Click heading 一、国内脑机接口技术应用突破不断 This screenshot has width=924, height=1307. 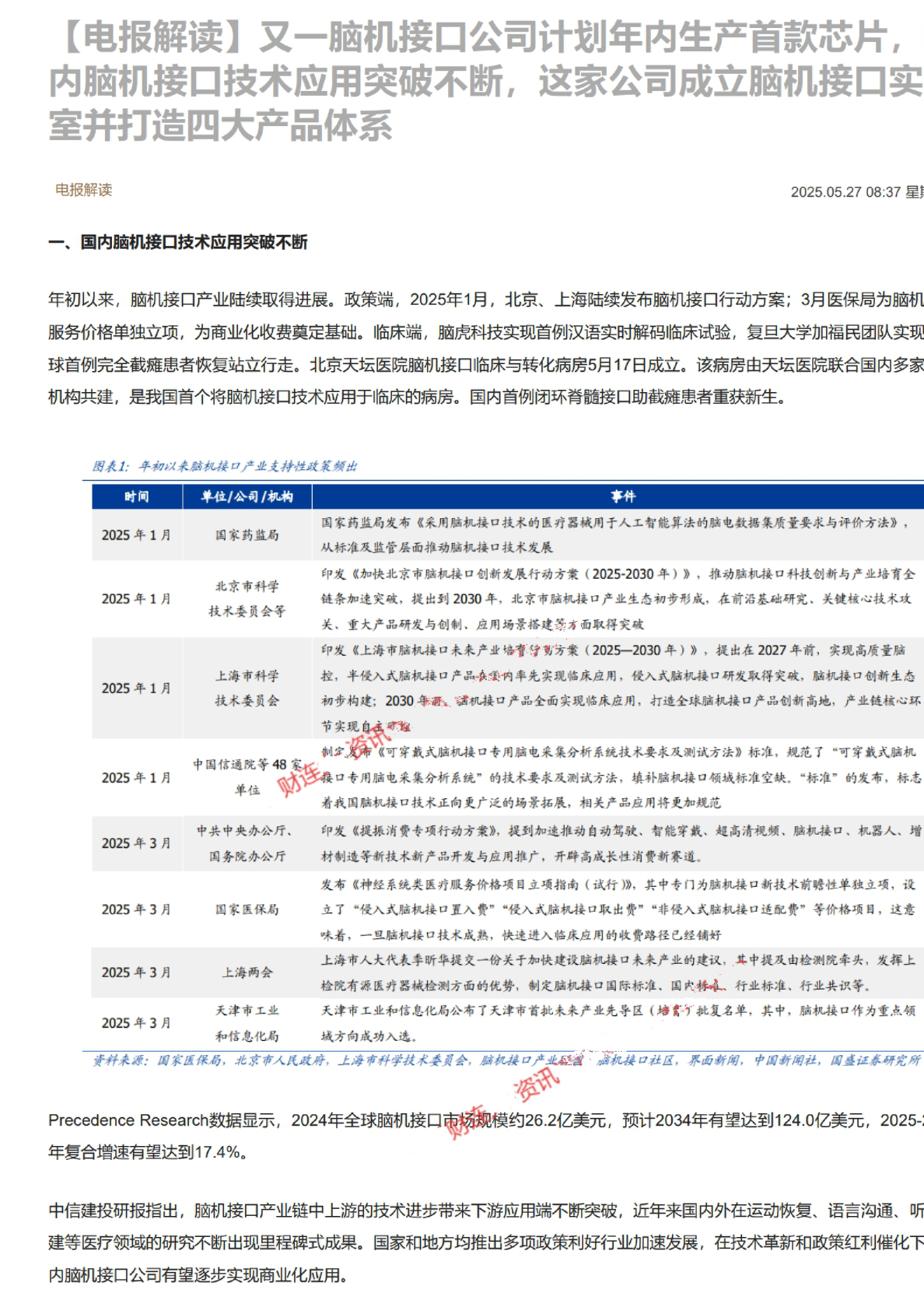coord(178,243)
